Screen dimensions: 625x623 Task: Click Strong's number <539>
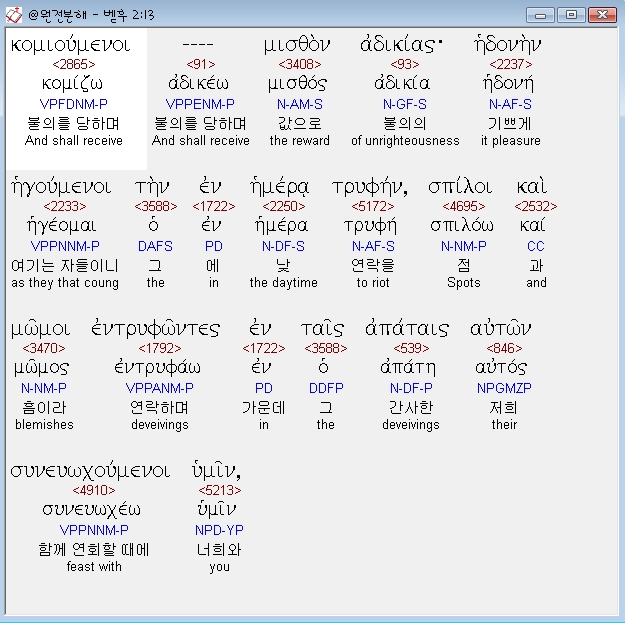click(411, 348)
